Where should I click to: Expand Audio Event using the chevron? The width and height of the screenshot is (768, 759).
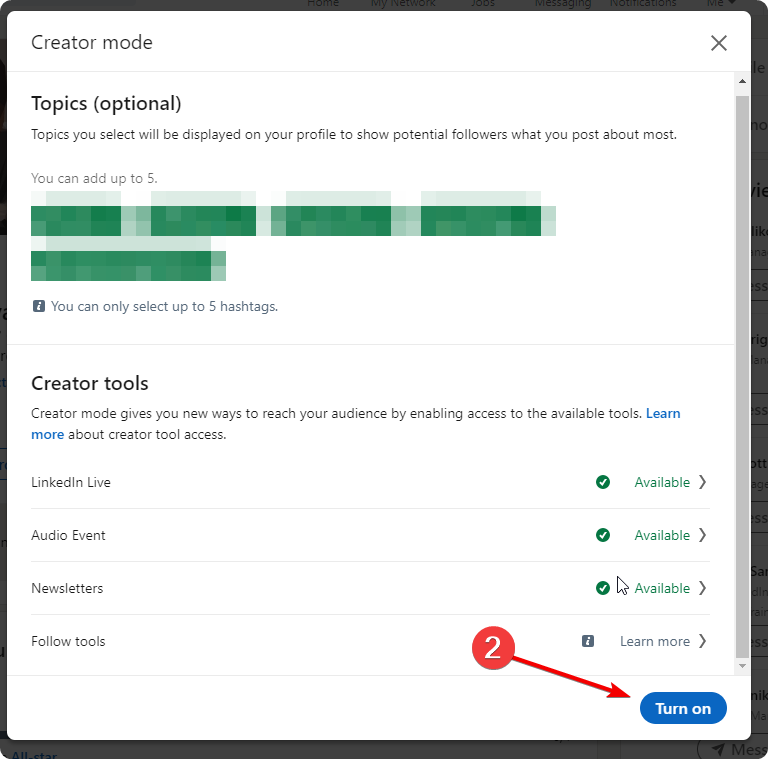(x=702, y=535)
